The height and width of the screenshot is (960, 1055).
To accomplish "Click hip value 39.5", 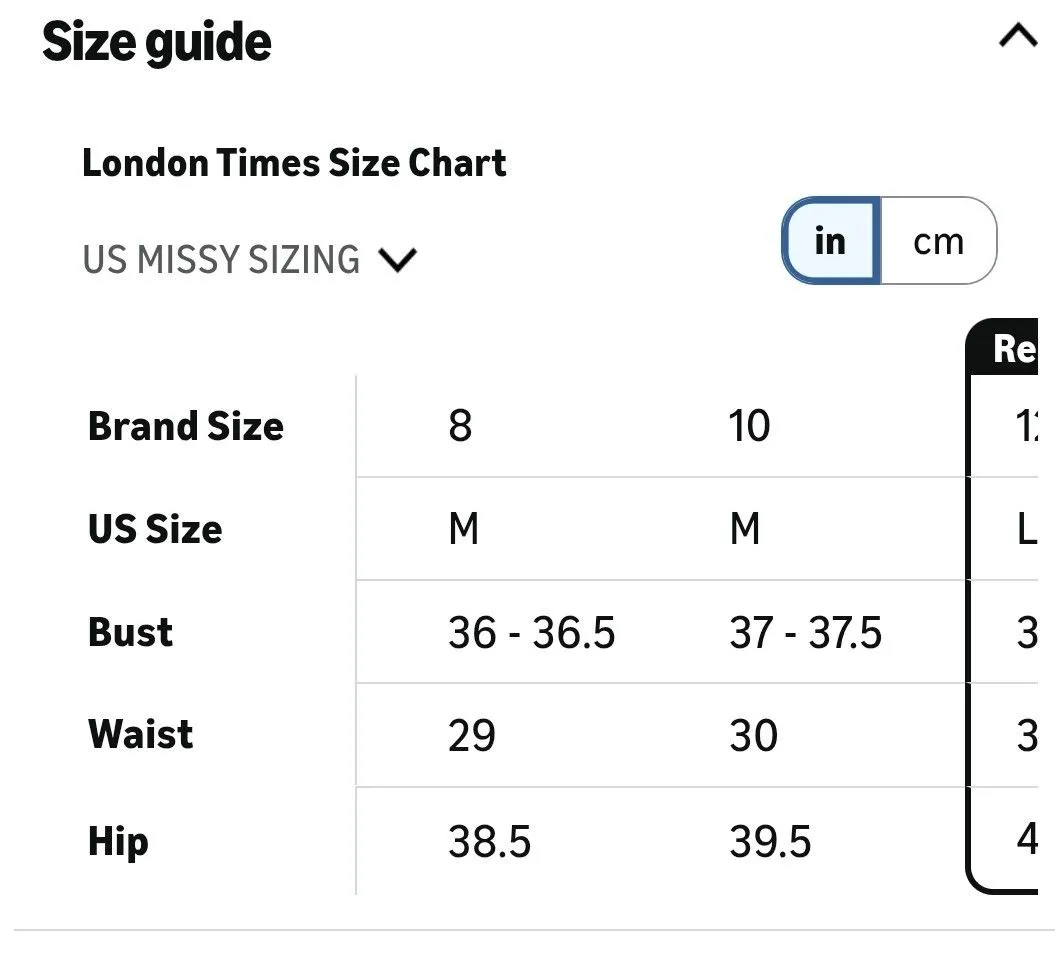I will (x=770, y=842).
